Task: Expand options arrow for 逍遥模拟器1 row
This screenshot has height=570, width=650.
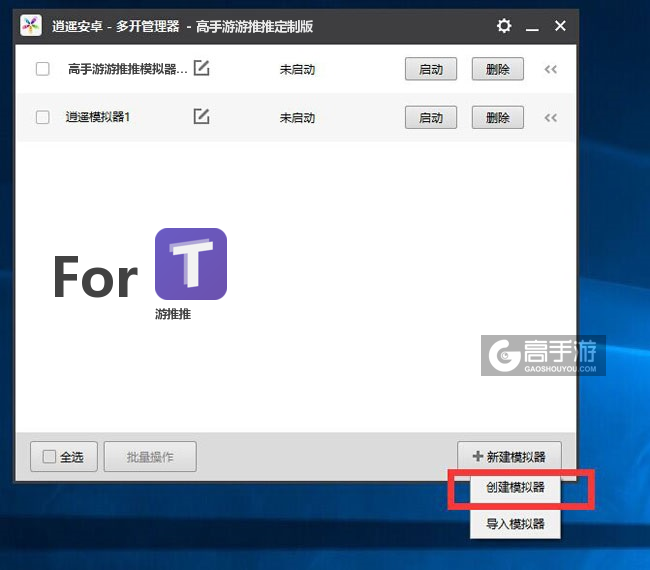Action: 550,117
